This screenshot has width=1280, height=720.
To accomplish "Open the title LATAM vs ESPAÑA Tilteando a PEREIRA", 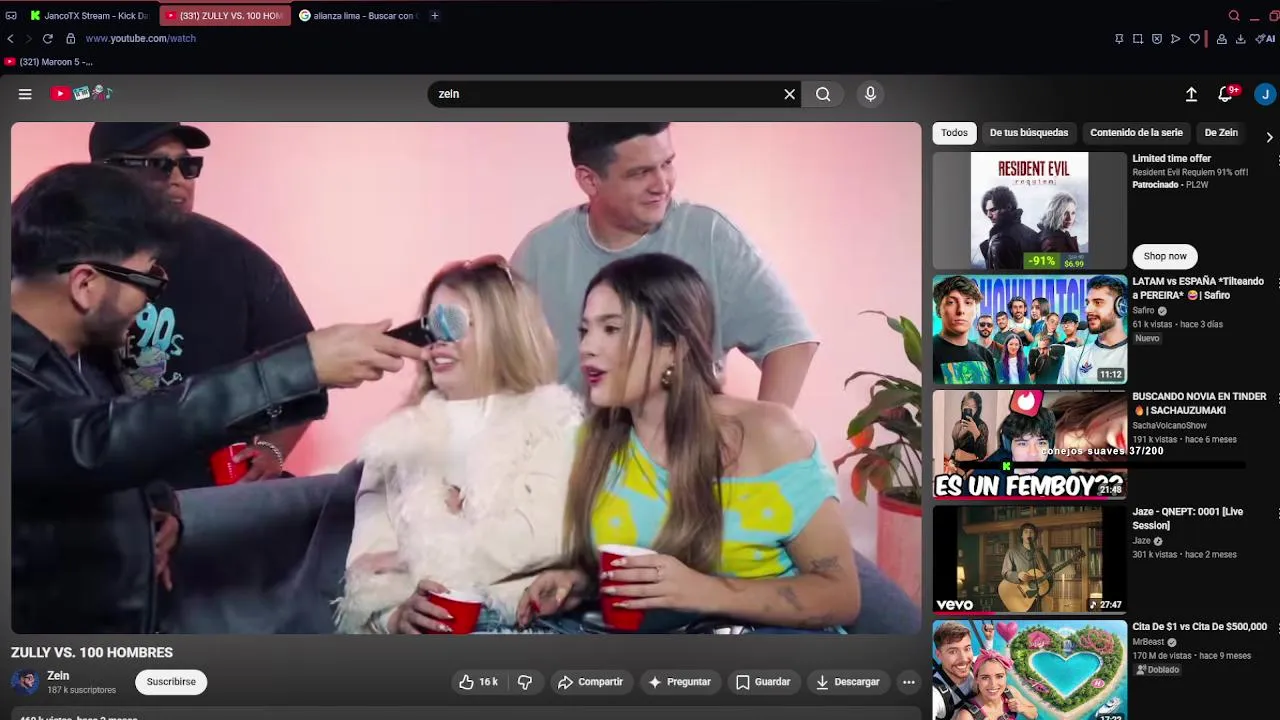I will (x=1198, y=289).
